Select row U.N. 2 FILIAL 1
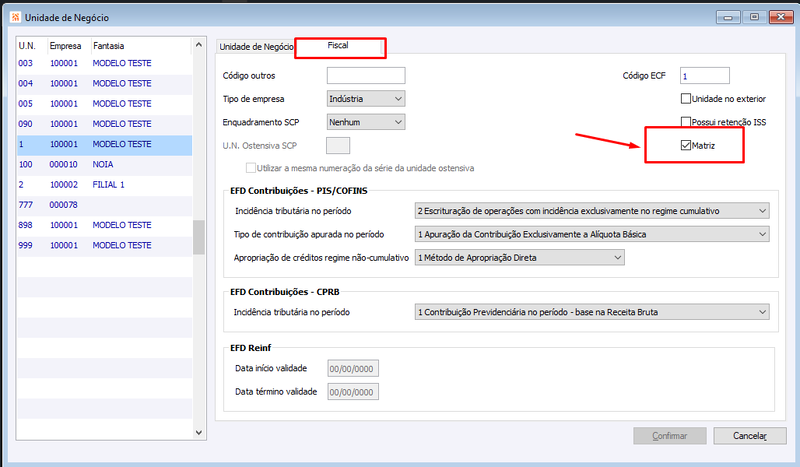Image resolution: width=800 pixels, height=467 pixels. pos(105,185)
